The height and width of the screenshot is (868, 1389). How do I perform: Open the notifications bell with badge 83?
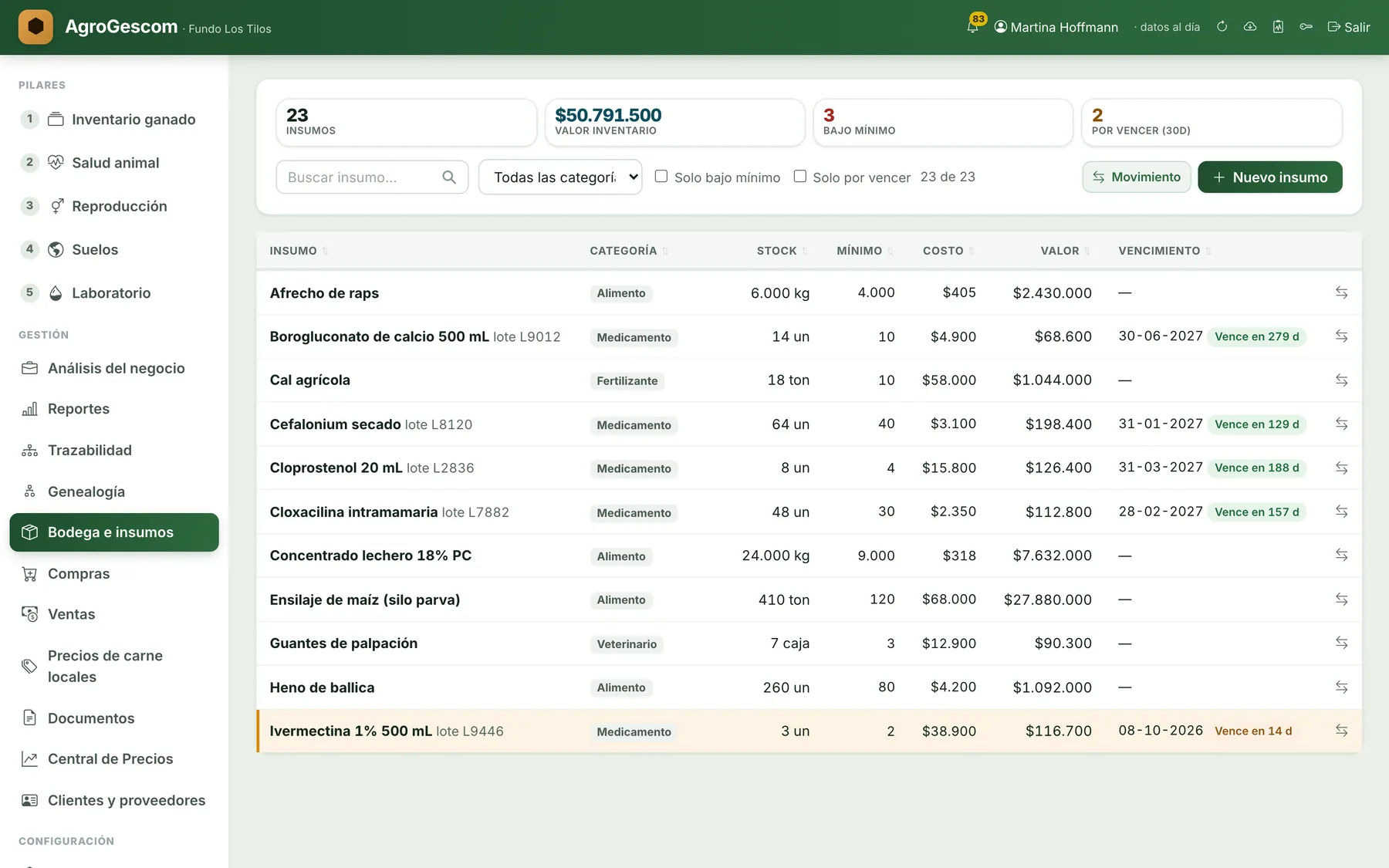point(974,25)
